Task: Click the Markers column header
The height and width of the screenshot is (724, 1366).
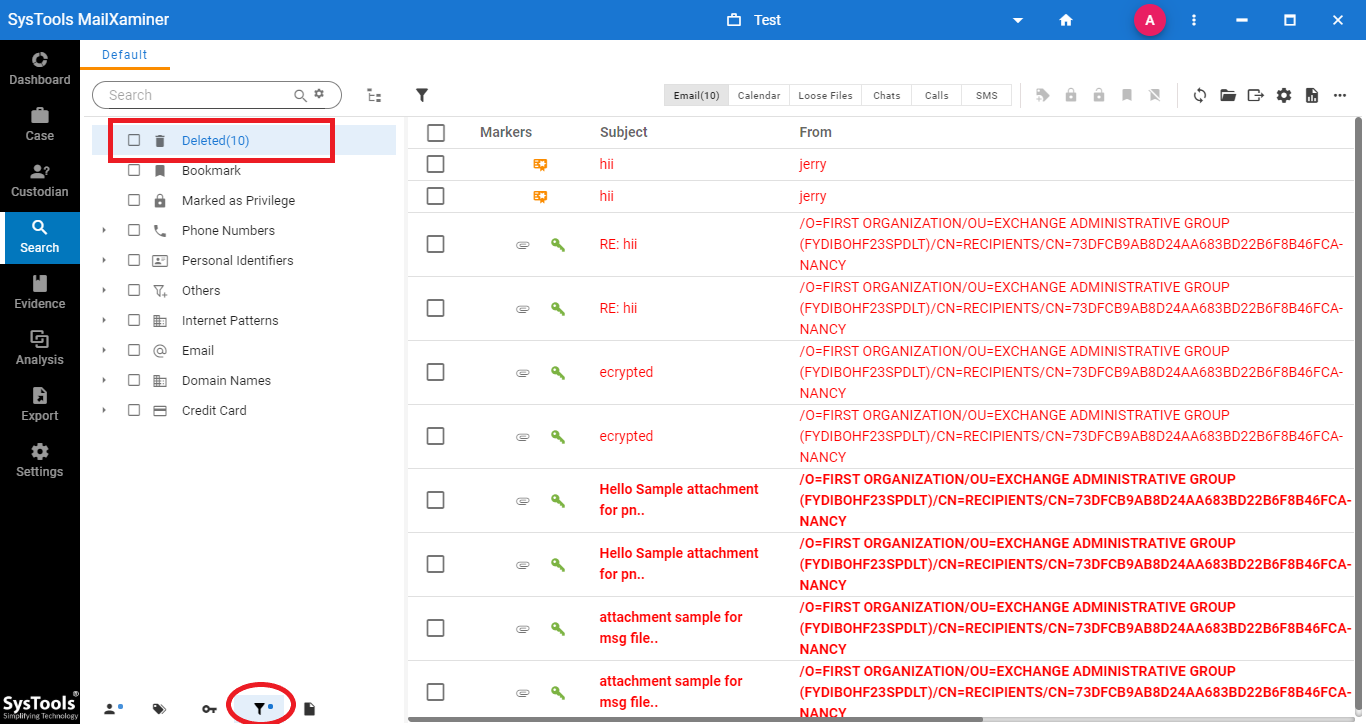Action: coord(506,132)
